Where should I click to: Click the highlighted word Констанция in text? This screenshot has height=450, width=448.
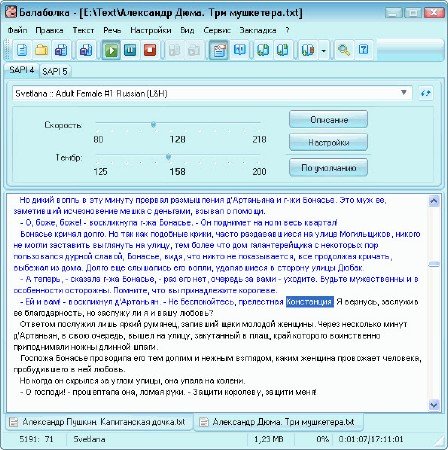click(x=310, y=302)
